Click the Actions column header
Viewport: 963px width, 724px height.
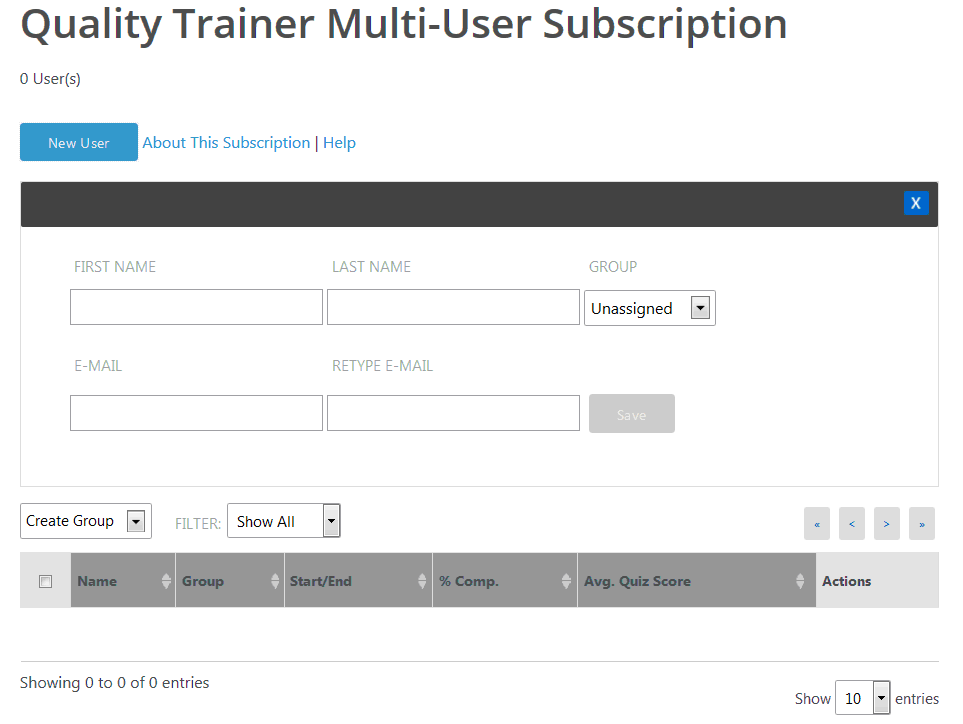[877, 580]
